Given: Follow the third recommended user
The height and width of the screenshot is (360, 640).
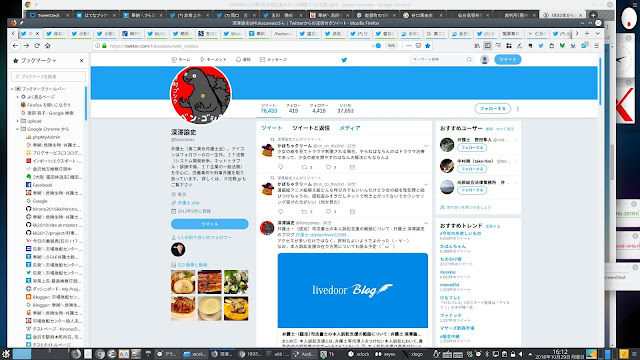Looking at the screenshot, I should click(472, 190).
